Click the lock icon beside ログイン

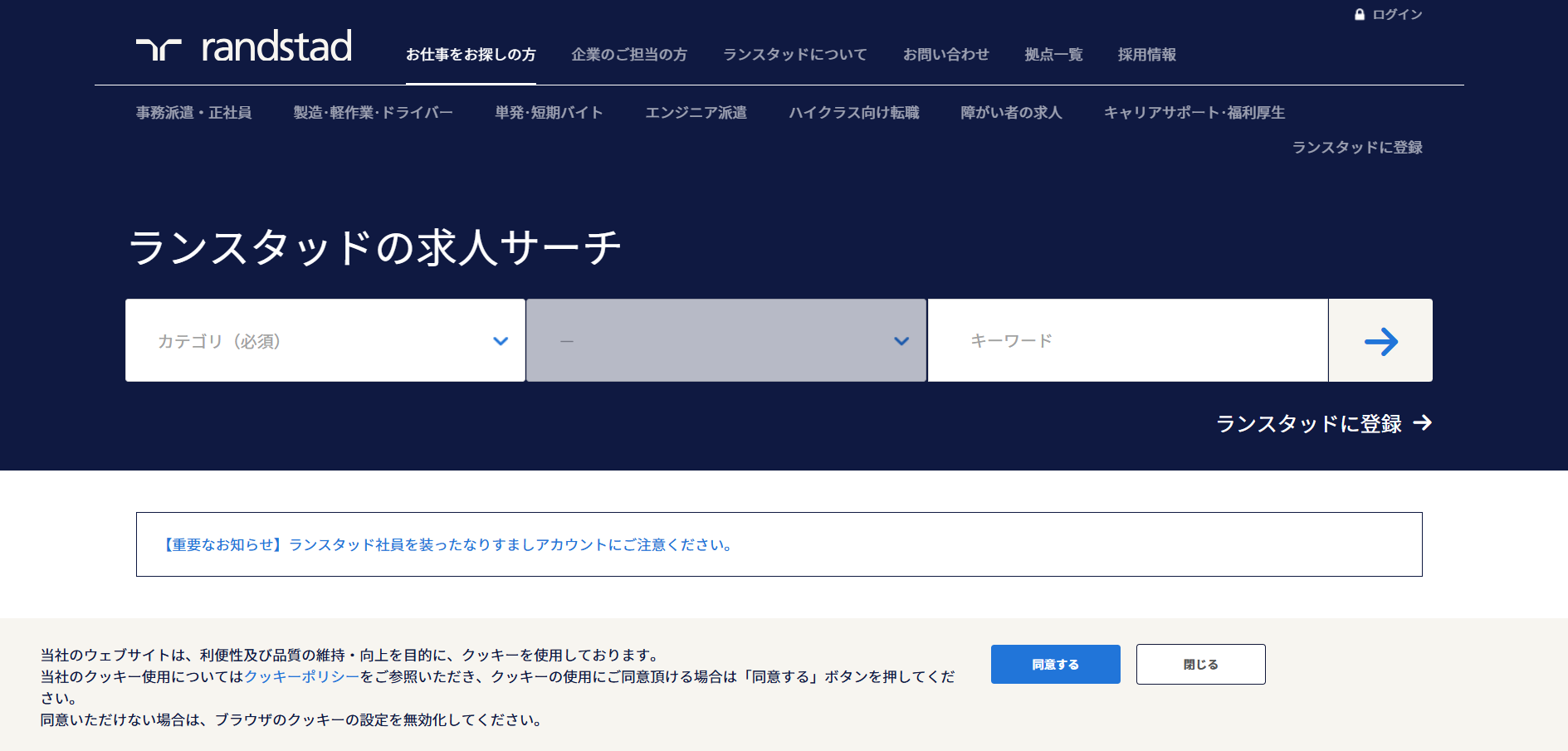(x=1360, y=15)
